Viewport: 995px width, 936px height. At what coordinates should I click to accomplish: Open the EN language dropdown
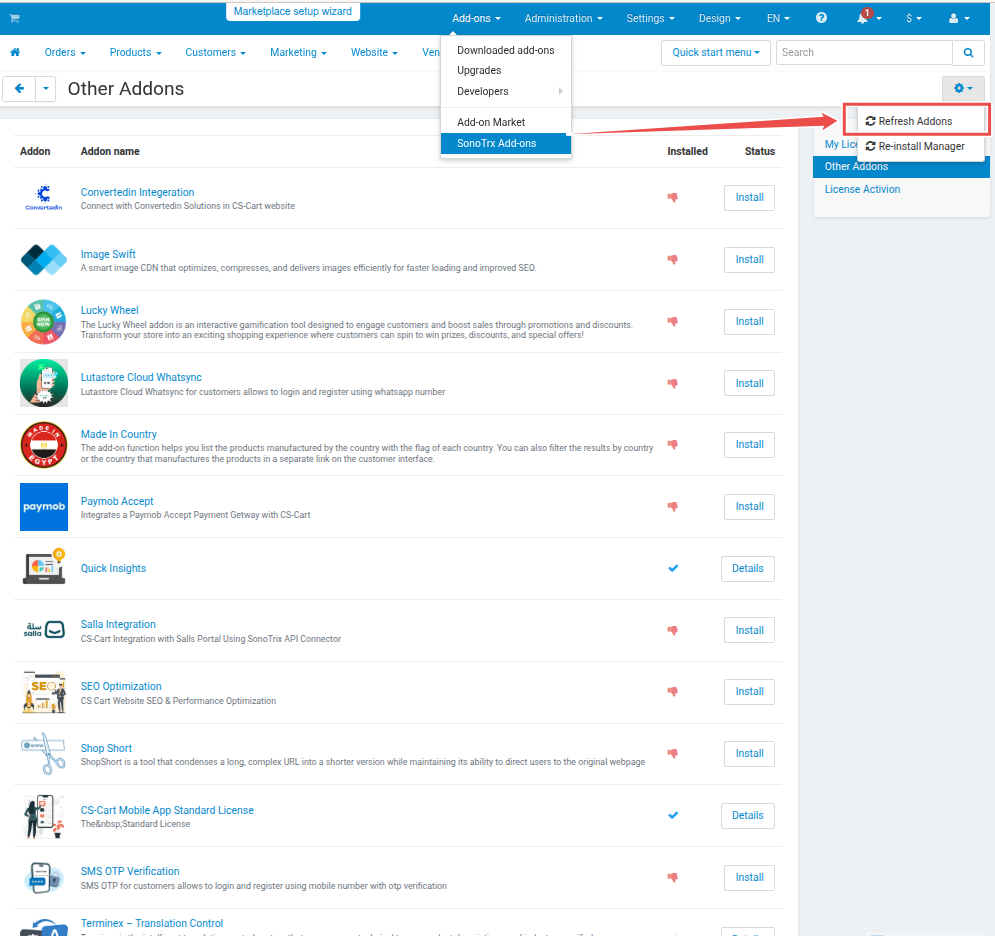click(x=777, y=18)
